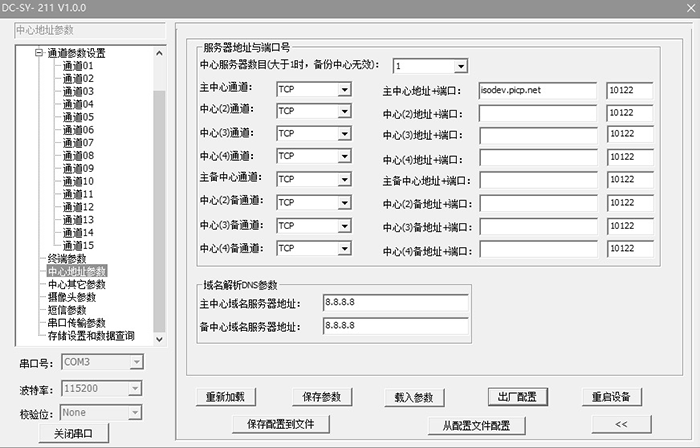The image size is (700, 448).
Task: Select 存储设置和数据查询 tree item
Action: tap(91, 336)
